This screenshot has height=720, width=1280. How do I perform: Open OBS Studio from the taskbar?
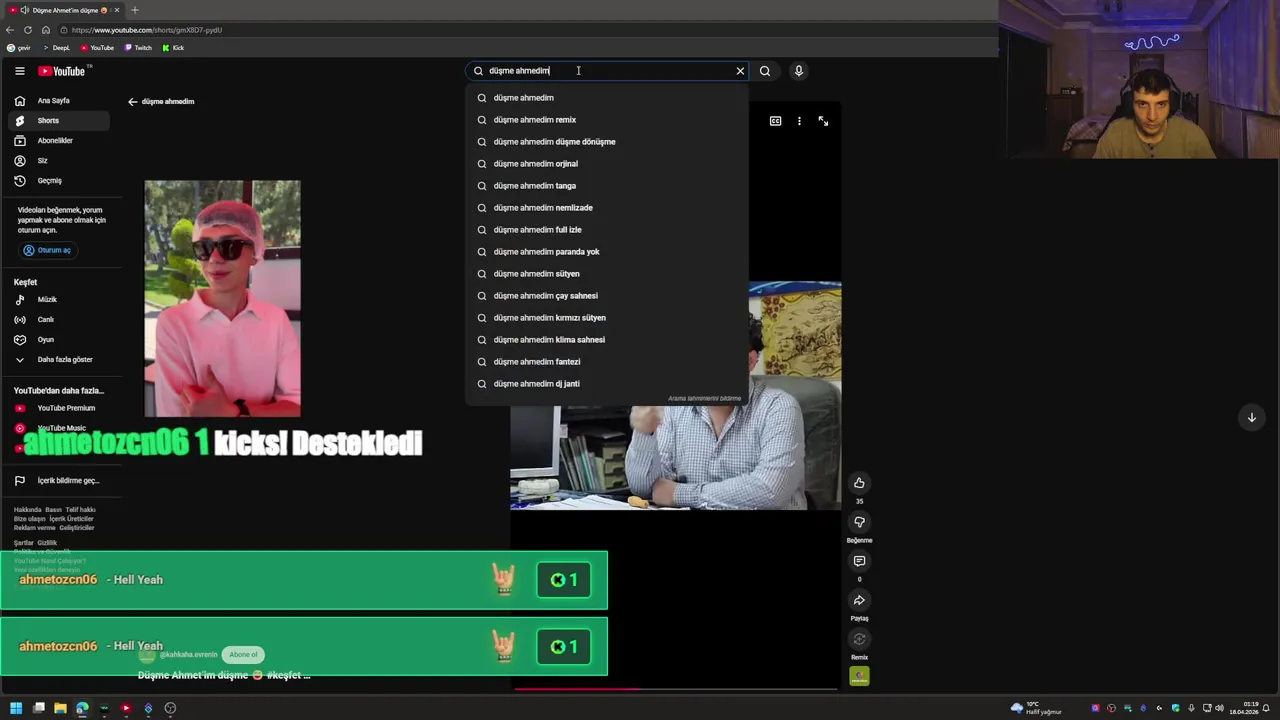(170, 708)
